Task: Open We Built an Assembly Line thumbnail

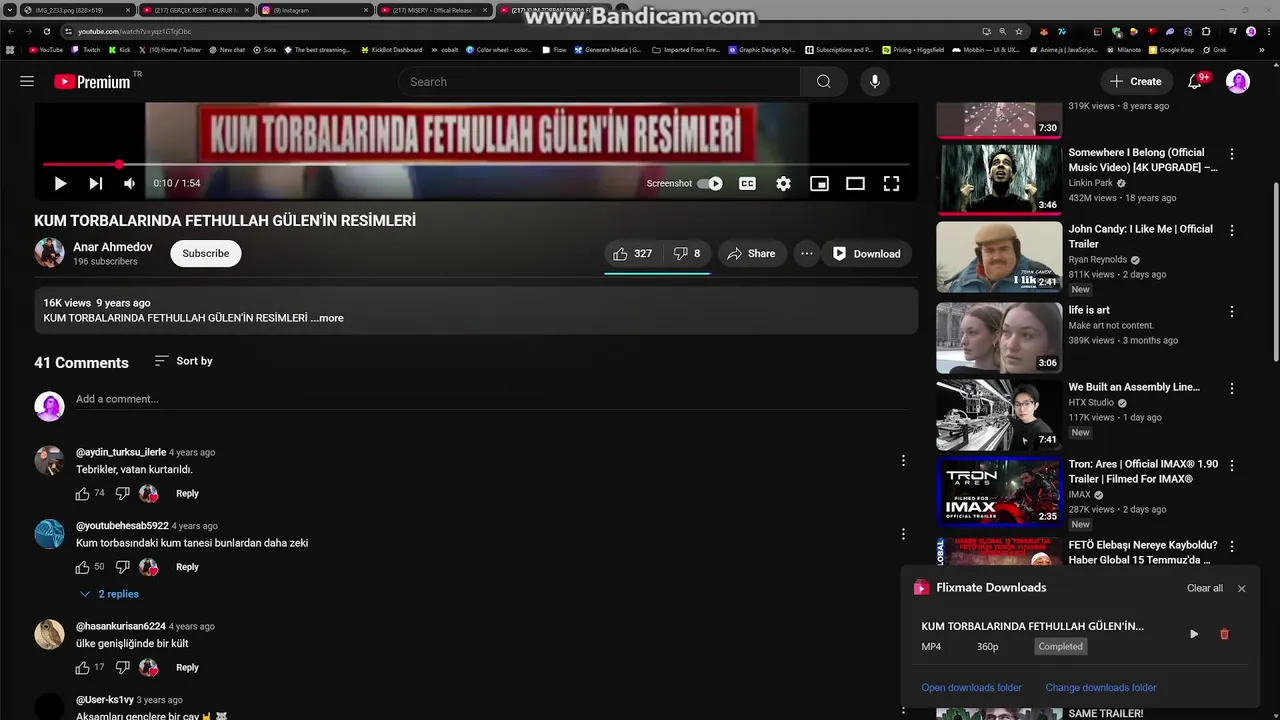Action: coord(999,415)
